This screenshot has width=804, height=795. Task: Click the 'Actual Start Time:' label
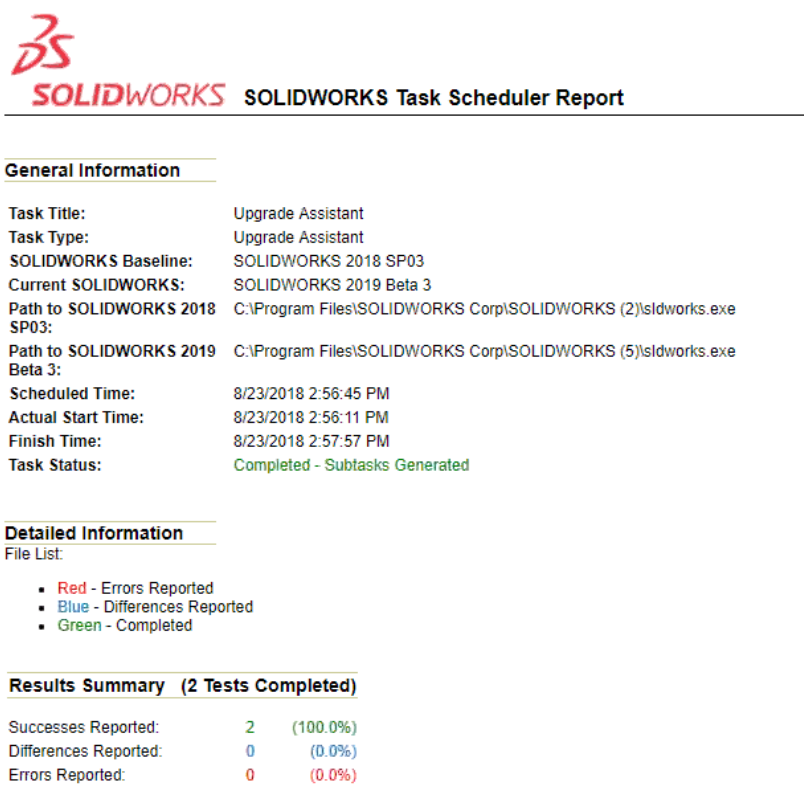click(x=76, y=417)
